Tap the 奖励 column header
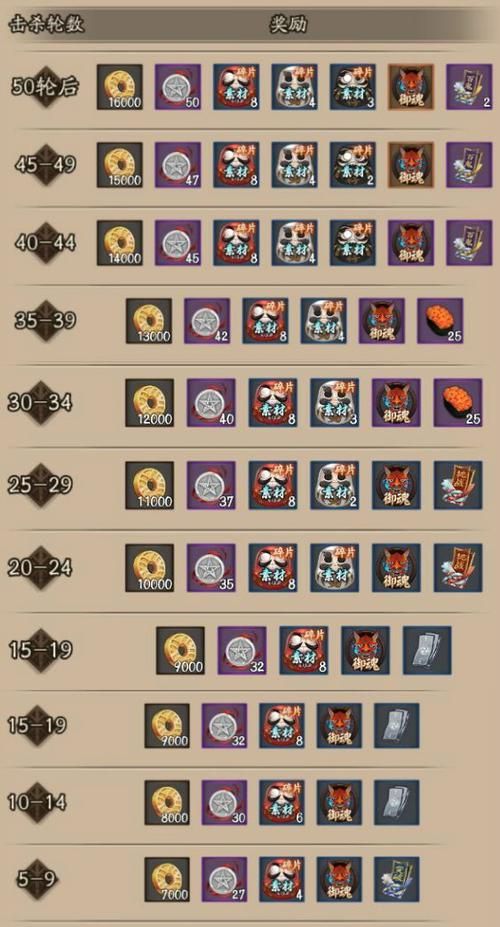 [289, 25]
